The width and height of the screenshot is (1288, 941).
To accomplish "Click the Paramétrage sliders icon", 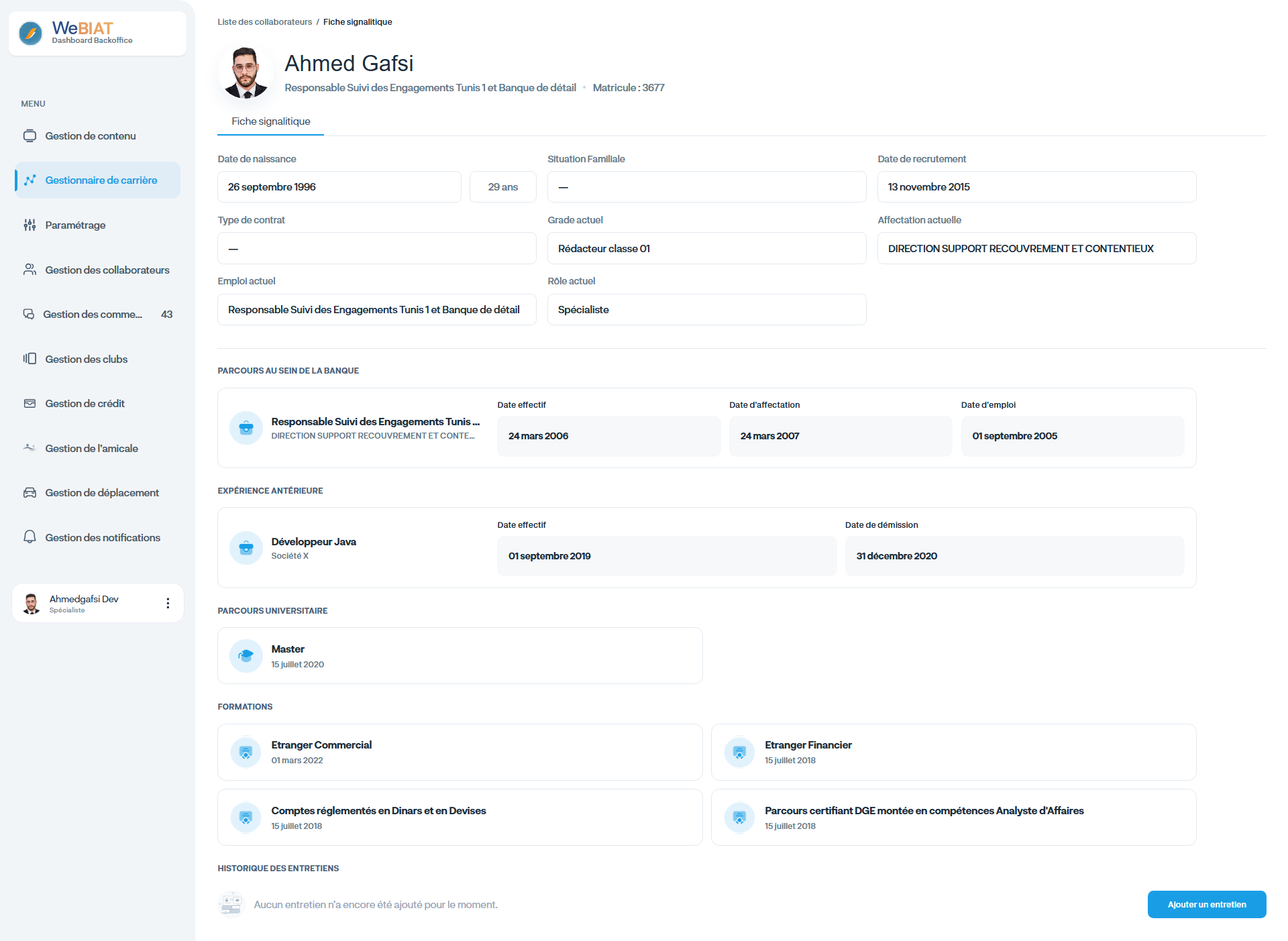I will click(30, 225).
